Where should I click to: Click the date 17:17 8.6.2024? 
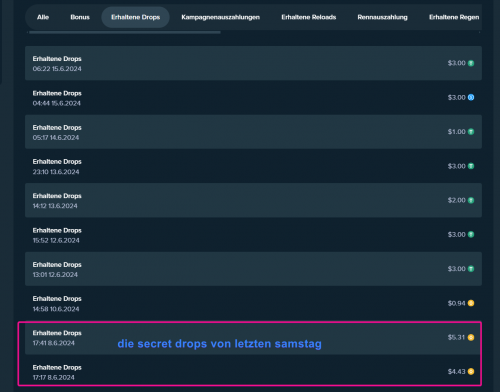pyautogui.click(x=54, y=377)
